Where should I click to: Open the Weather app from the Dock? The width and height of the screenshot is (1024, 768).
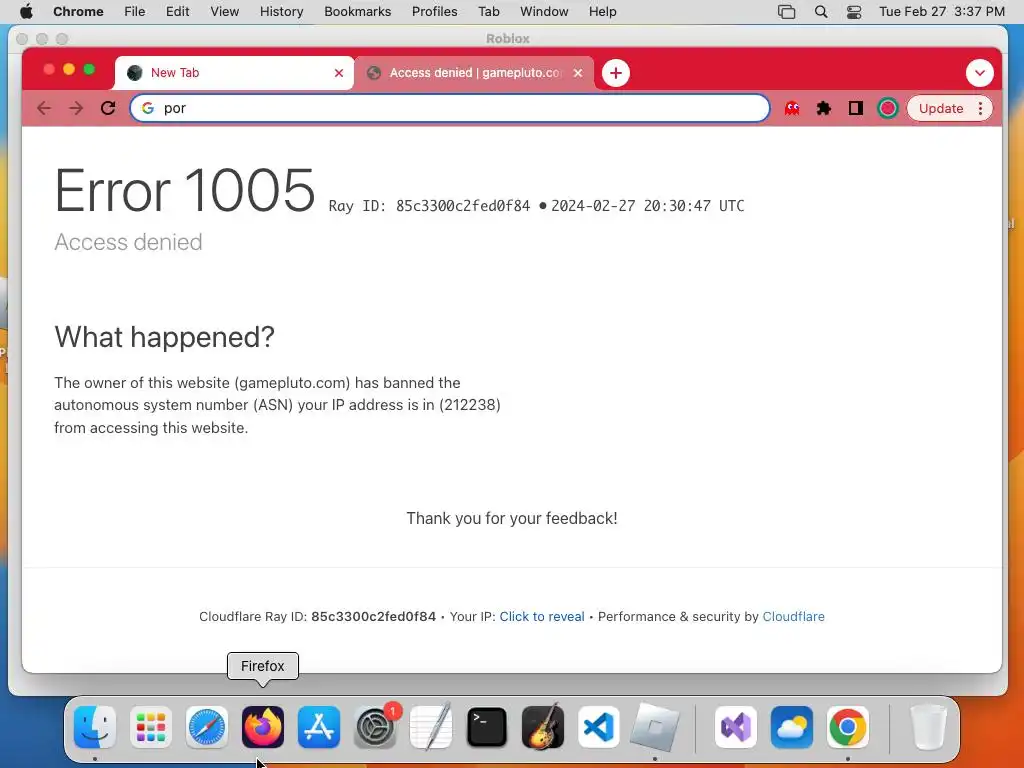tap(792, 727)
